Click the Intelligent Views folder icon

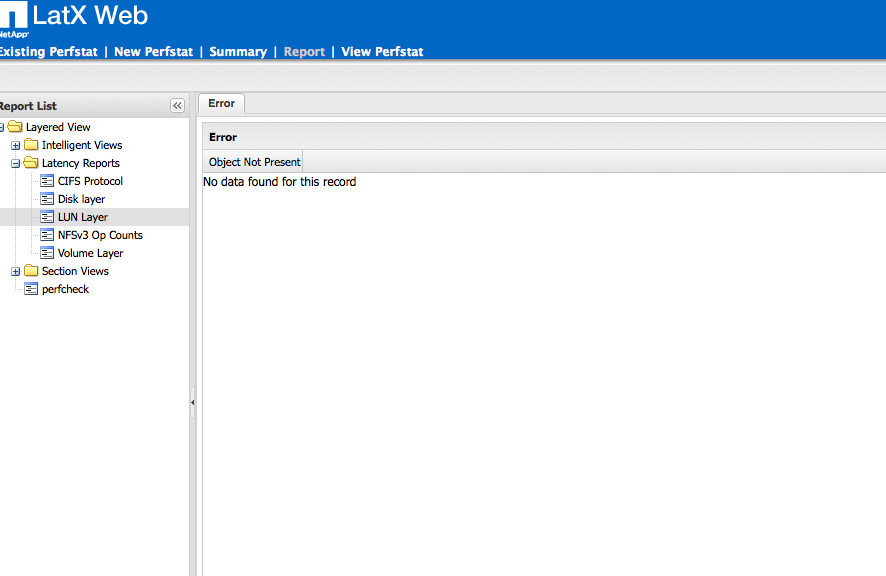click(x=31, y=145)
